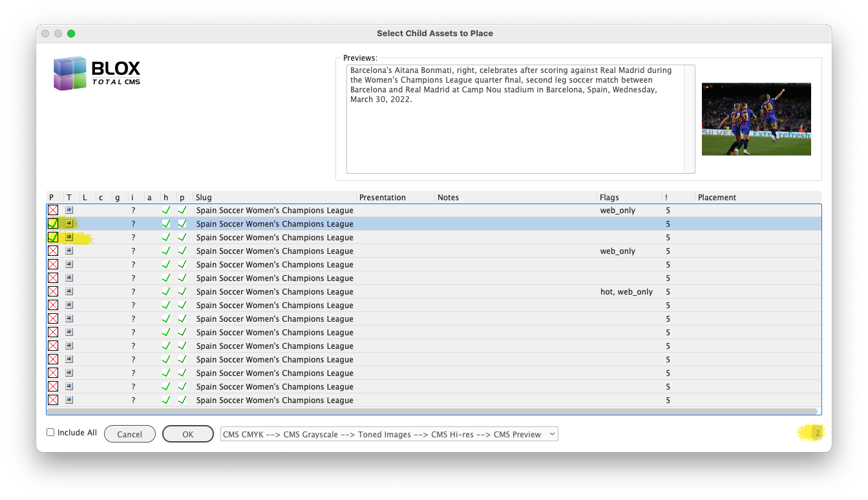The image size is (868, 500).
Task: Open the CMS CMYK rendition order dropdown
Action: coord(389,434)
